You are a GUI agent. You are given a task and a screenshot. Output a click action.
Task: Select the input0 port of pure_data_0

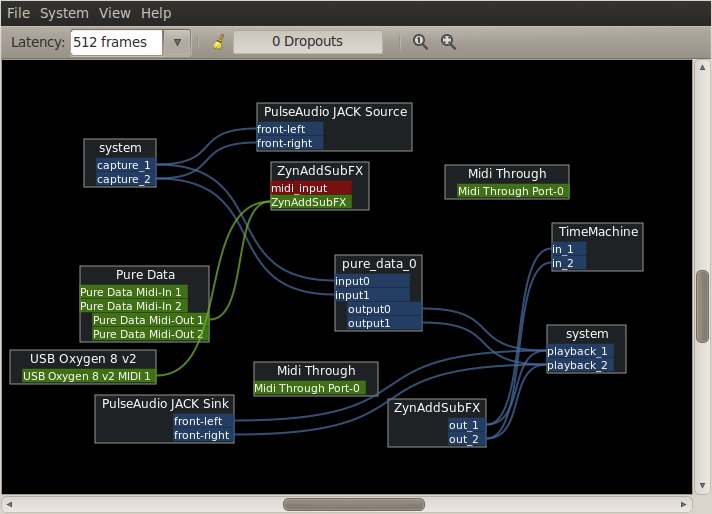tap(372, 282)
